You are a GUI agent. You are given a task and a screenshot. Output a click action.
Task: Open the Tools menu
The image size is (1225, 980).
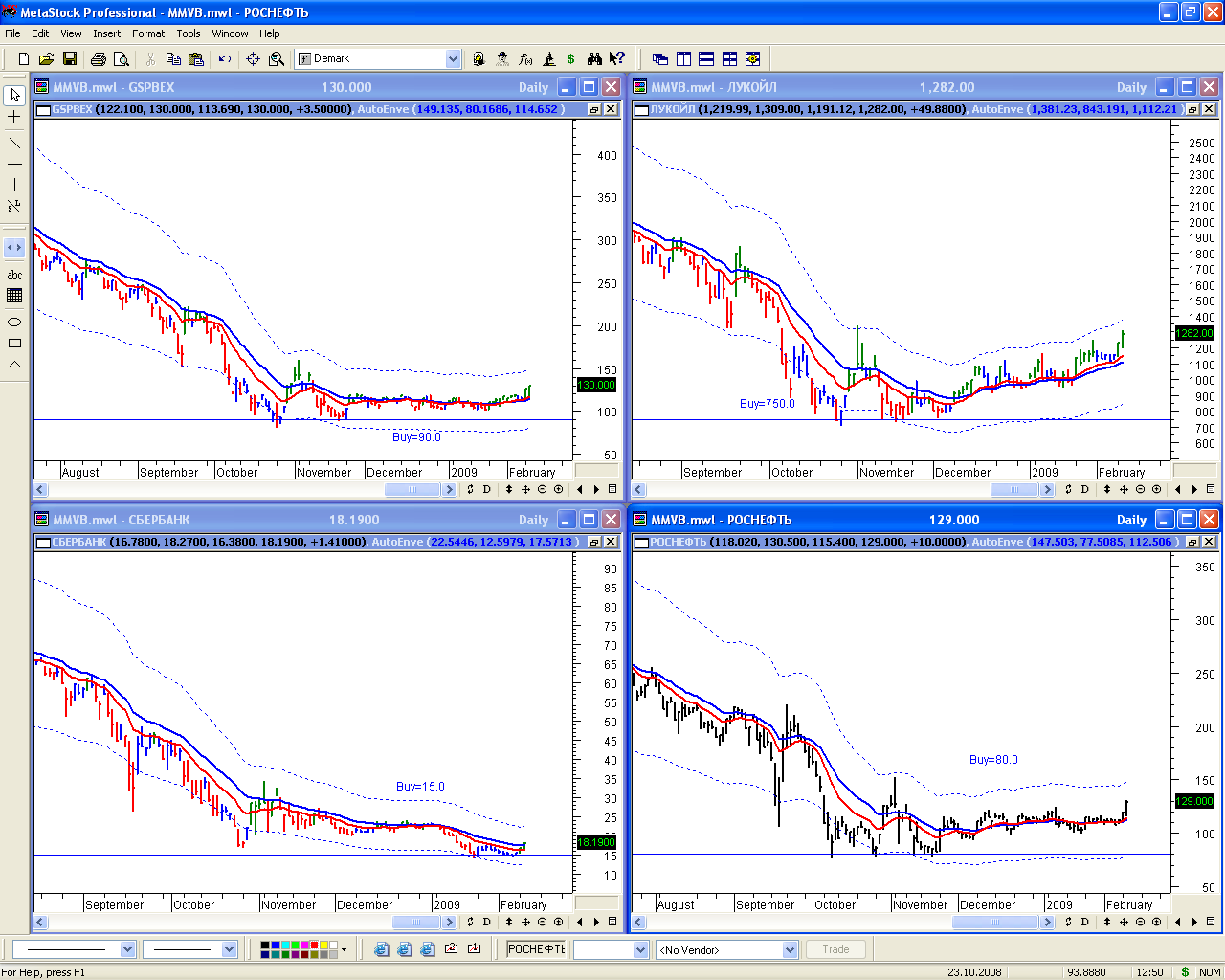(x=188, y=33)
